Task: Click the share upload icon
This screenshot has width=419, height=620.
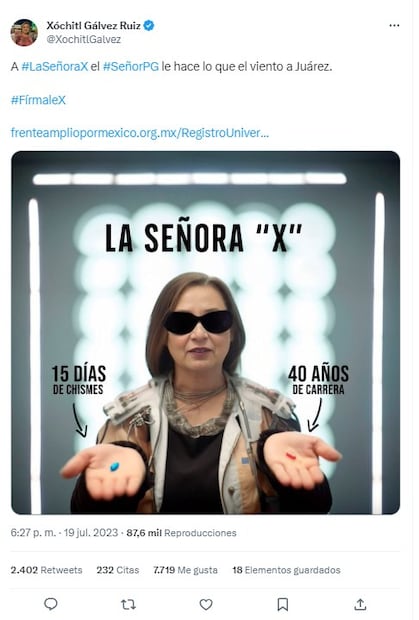Action: point(360,604)
